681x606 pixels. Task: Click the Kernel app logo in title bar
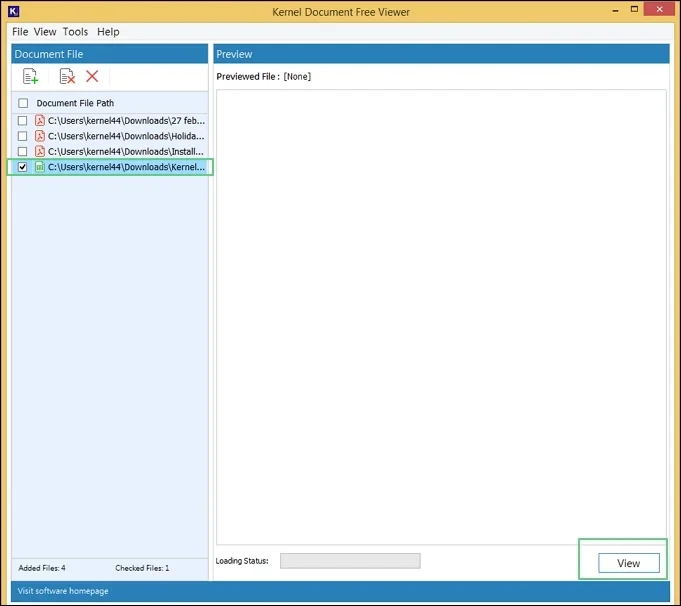(x=13, y=11)
